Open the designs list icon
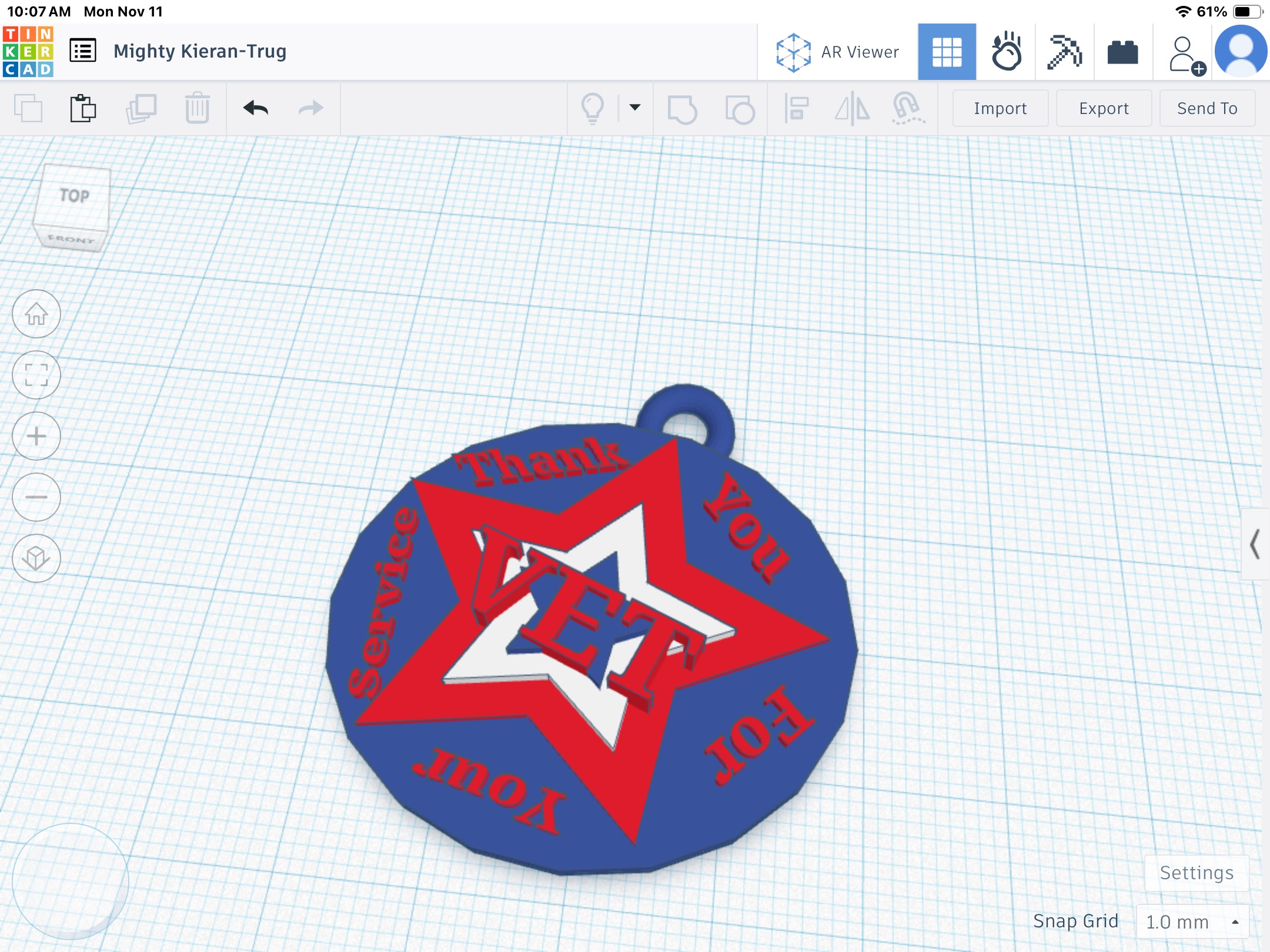 83,51
